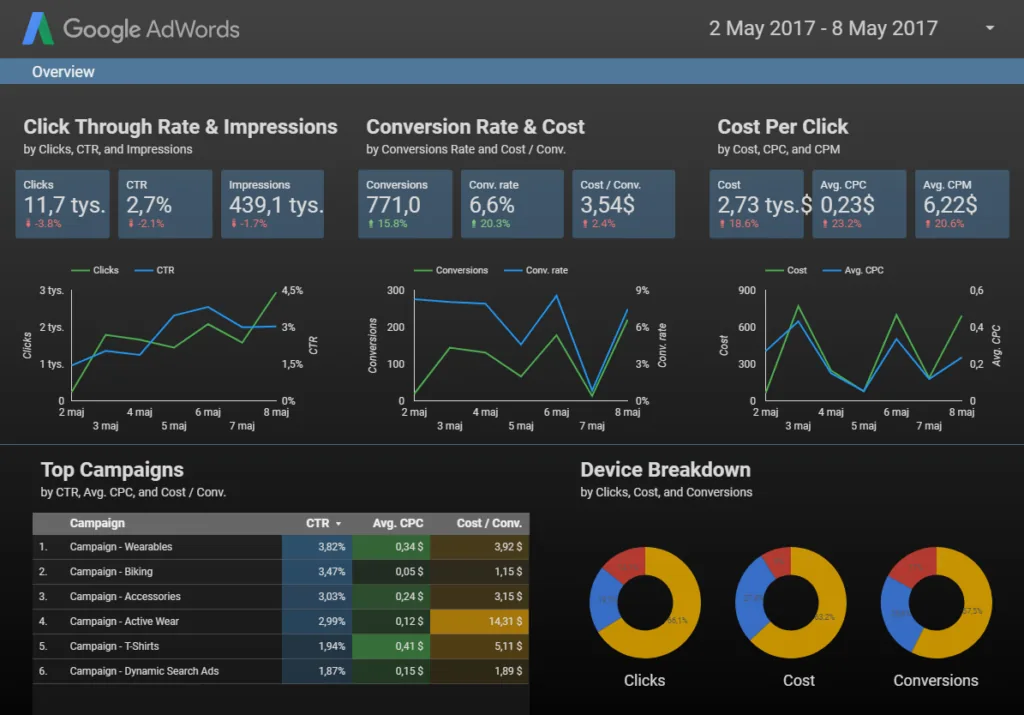
Task: Click the Conversions and Conv. rate line chart
Action: (520, 345)
